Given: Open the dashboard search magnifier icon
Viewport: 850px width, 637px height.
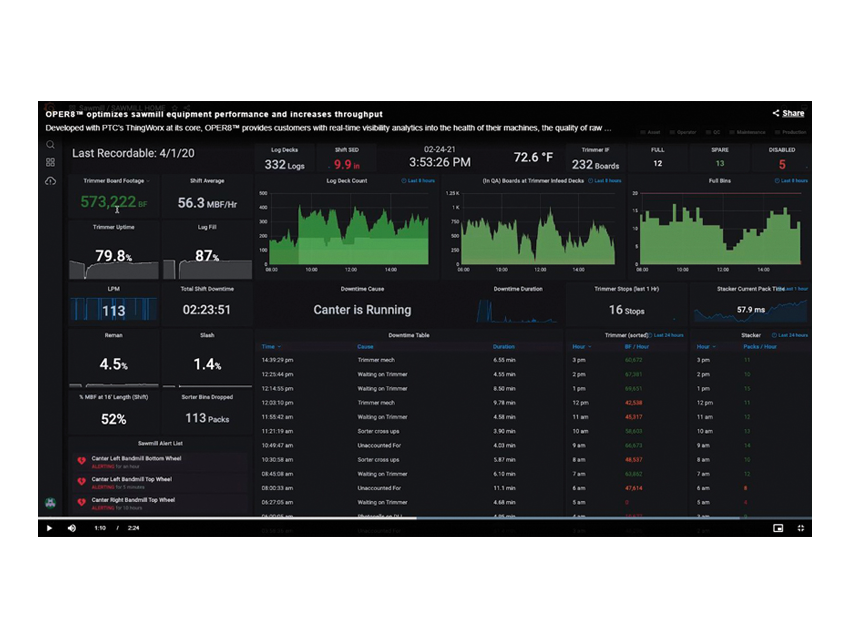Looking at the screenshot, I should click(x=50, y=145).
